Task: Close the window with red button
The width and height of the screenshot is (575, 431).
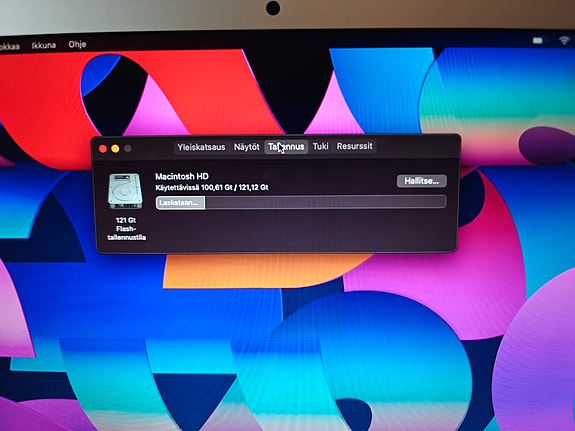Action: coord(103,149)
